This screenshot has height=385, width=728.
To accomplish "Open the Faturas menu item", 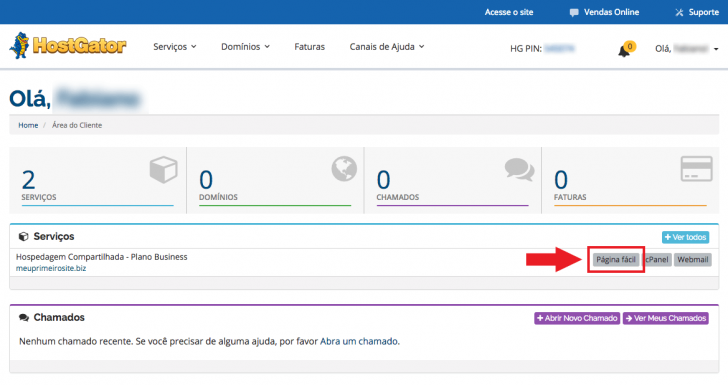I will 310,46.
